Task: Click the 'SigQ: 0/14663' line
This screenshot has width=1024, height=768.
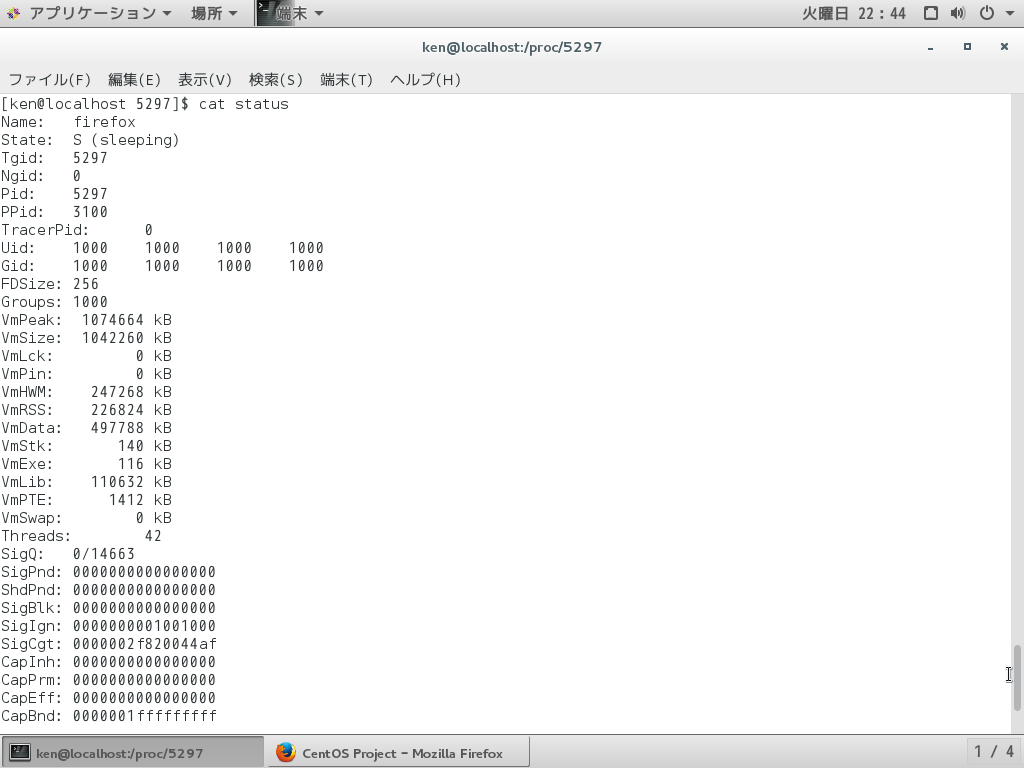Action: [68, 554]
